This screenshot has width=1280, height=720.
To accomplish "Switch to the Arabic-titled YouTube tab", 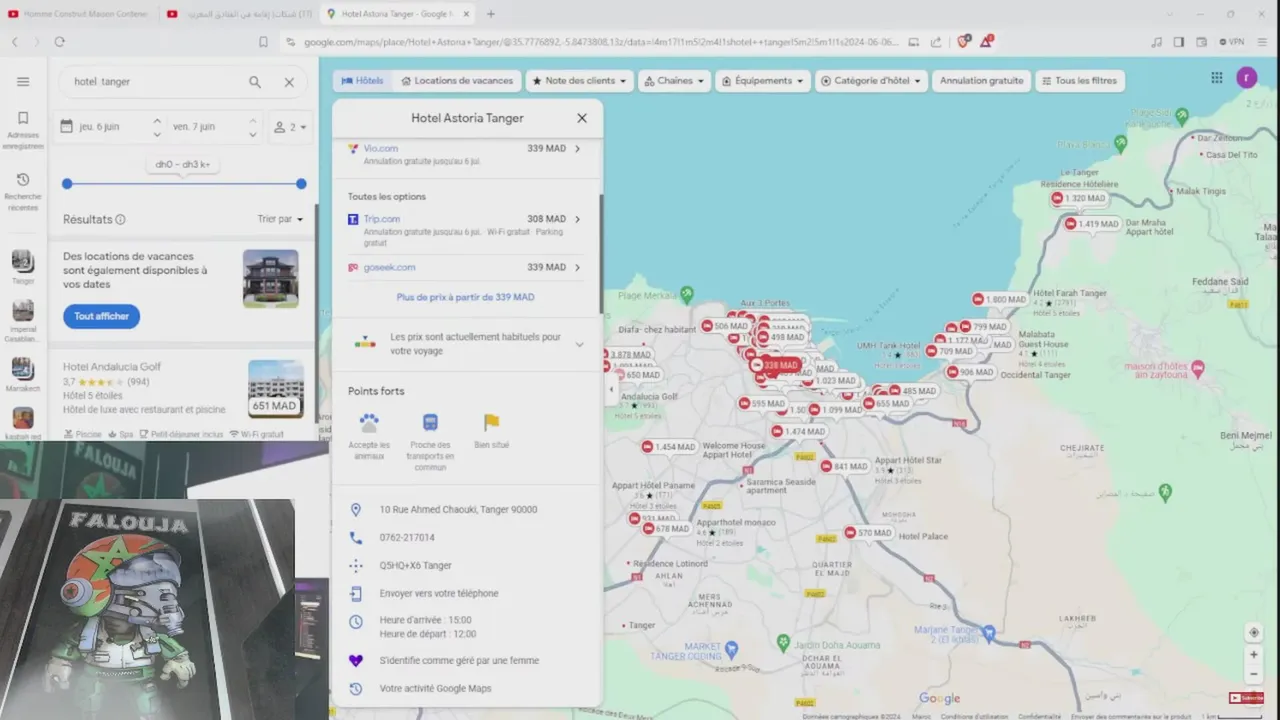I will point(240,14).
